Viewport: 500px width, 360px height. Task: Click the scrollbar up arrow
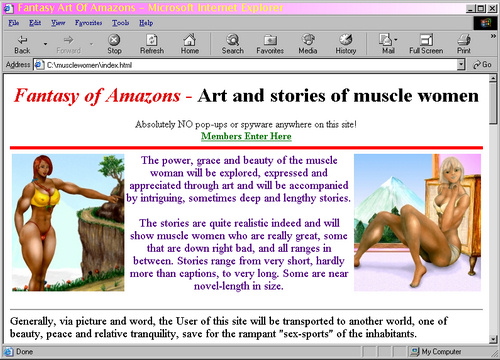[x=493, y=79]
